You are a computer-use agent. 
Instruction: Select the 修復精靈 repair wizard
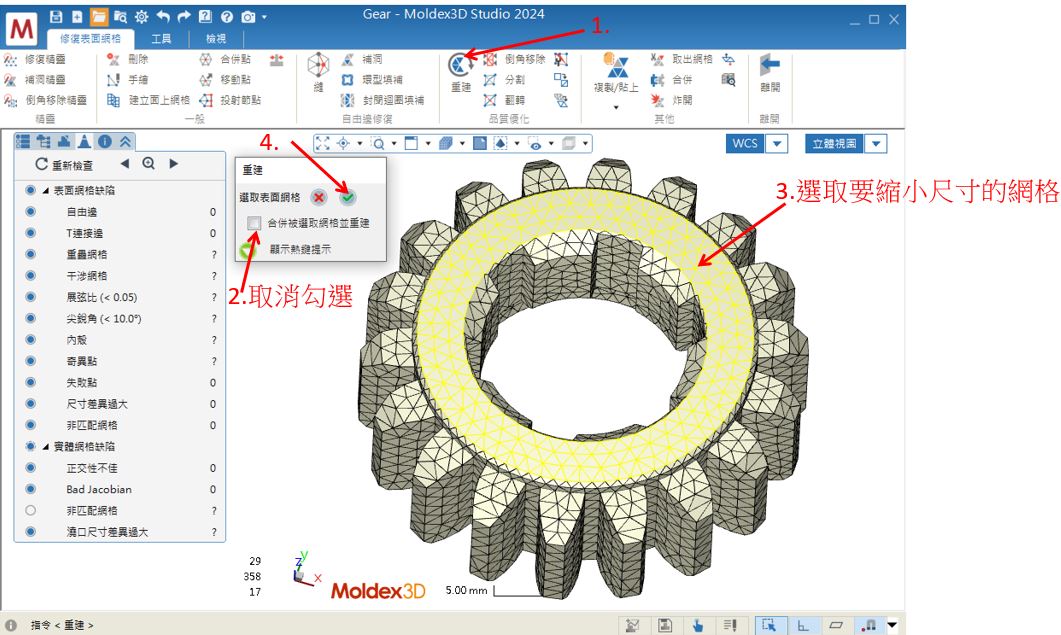point(35,60)
